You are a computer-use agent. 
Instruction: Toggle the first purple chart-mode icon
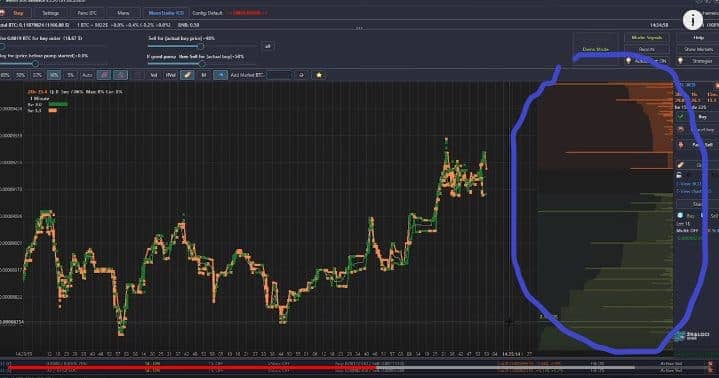pyautogui.click(x=104, y=75)
